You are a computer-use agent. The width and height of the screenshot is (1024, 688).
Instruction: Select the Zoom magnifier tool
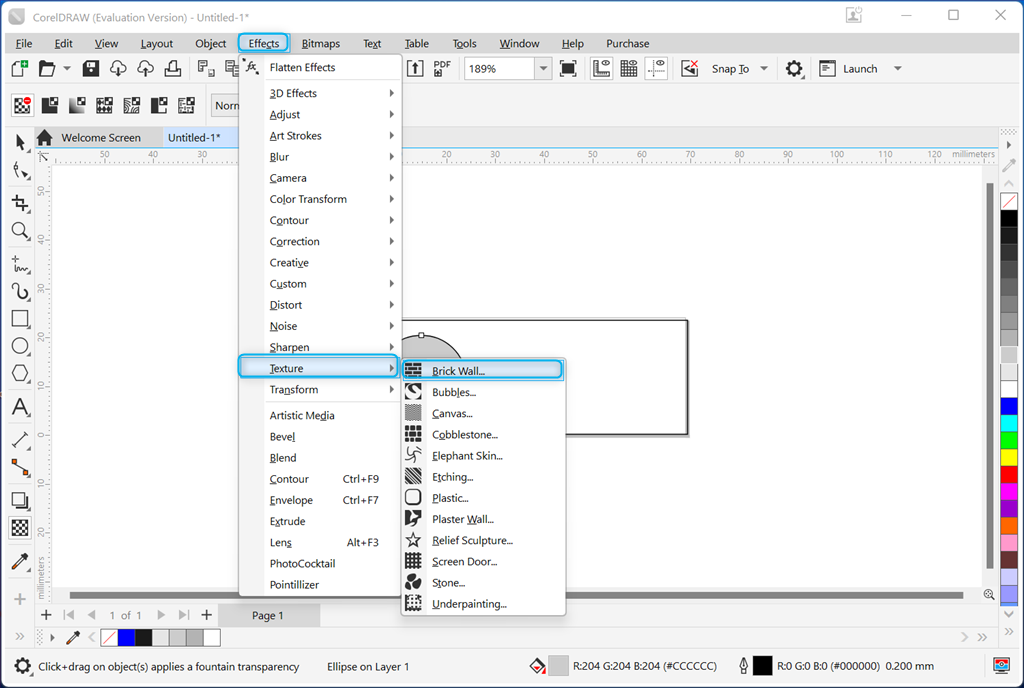point(20,230)
